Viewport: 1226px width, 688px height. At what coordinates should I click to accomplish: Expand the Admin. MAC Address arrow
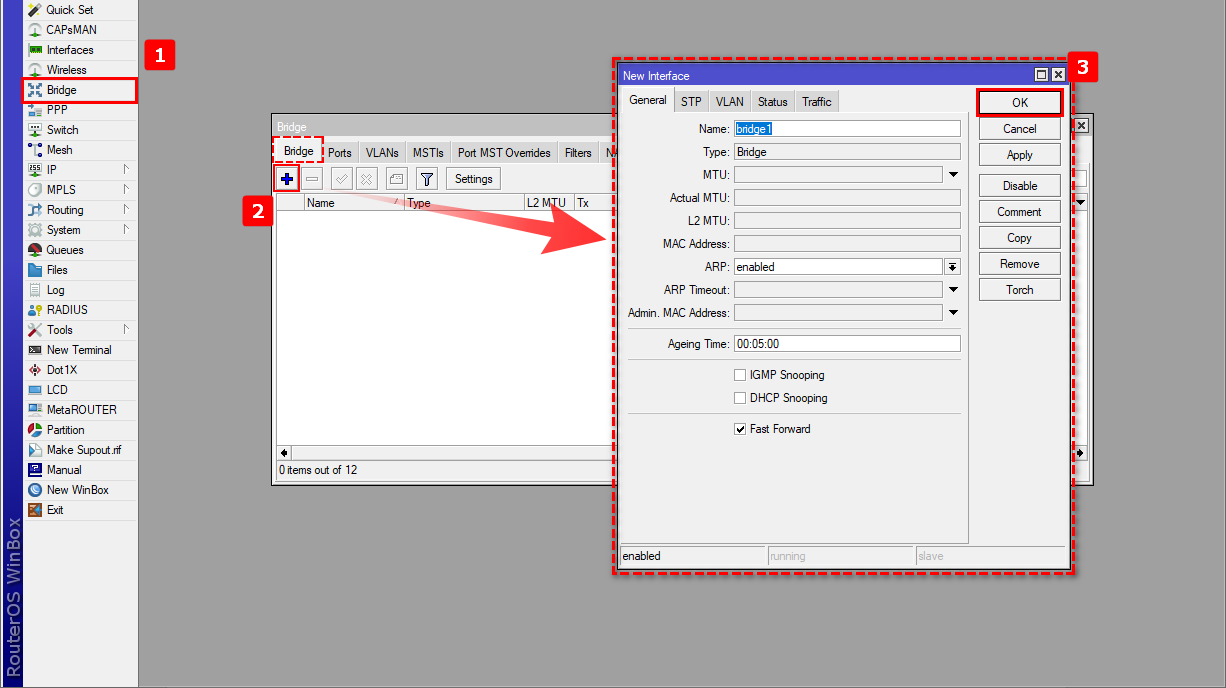pyautogui.click(x=953, y=313)
